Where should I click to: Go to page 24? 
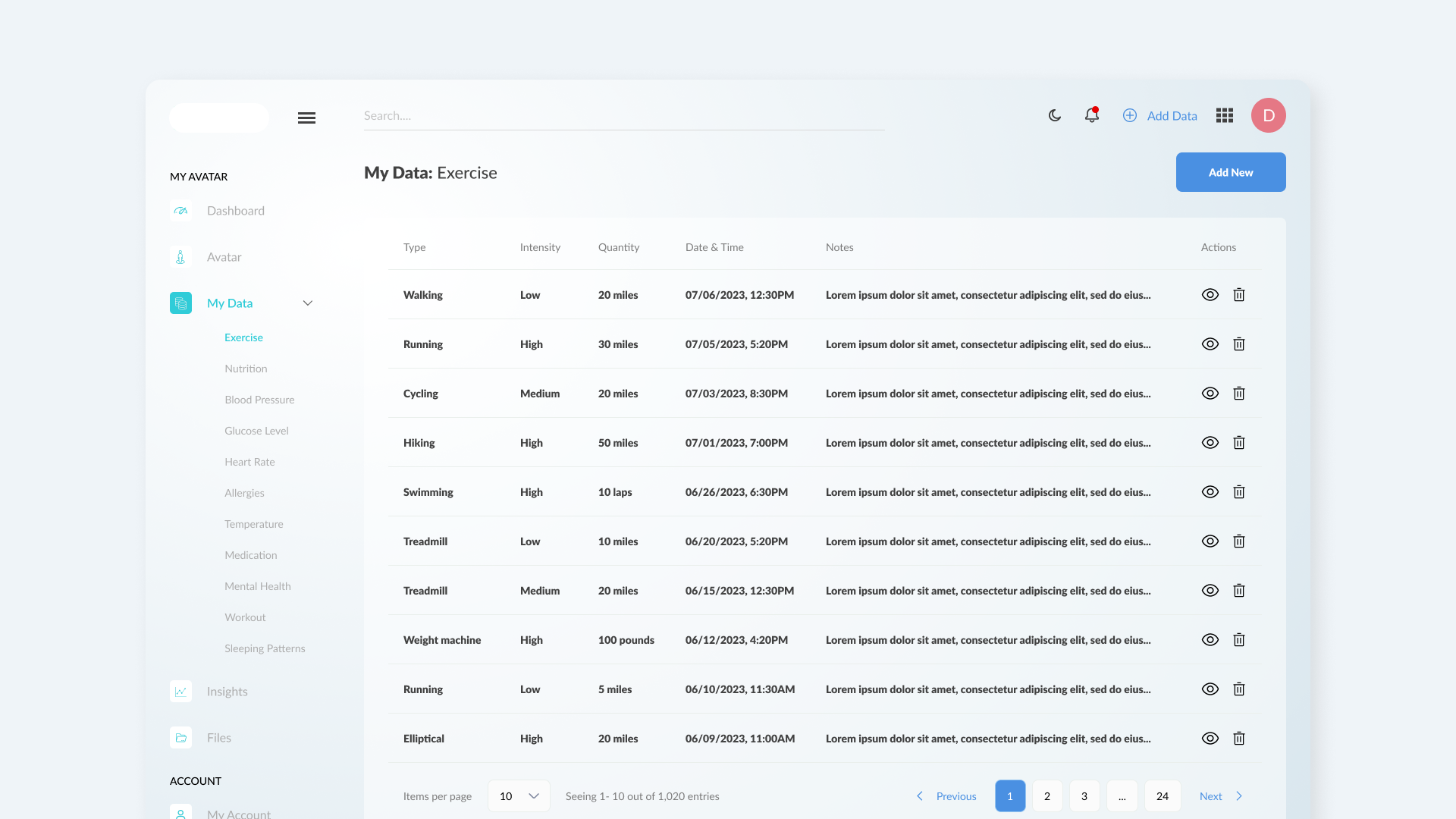coord(1162,796)
